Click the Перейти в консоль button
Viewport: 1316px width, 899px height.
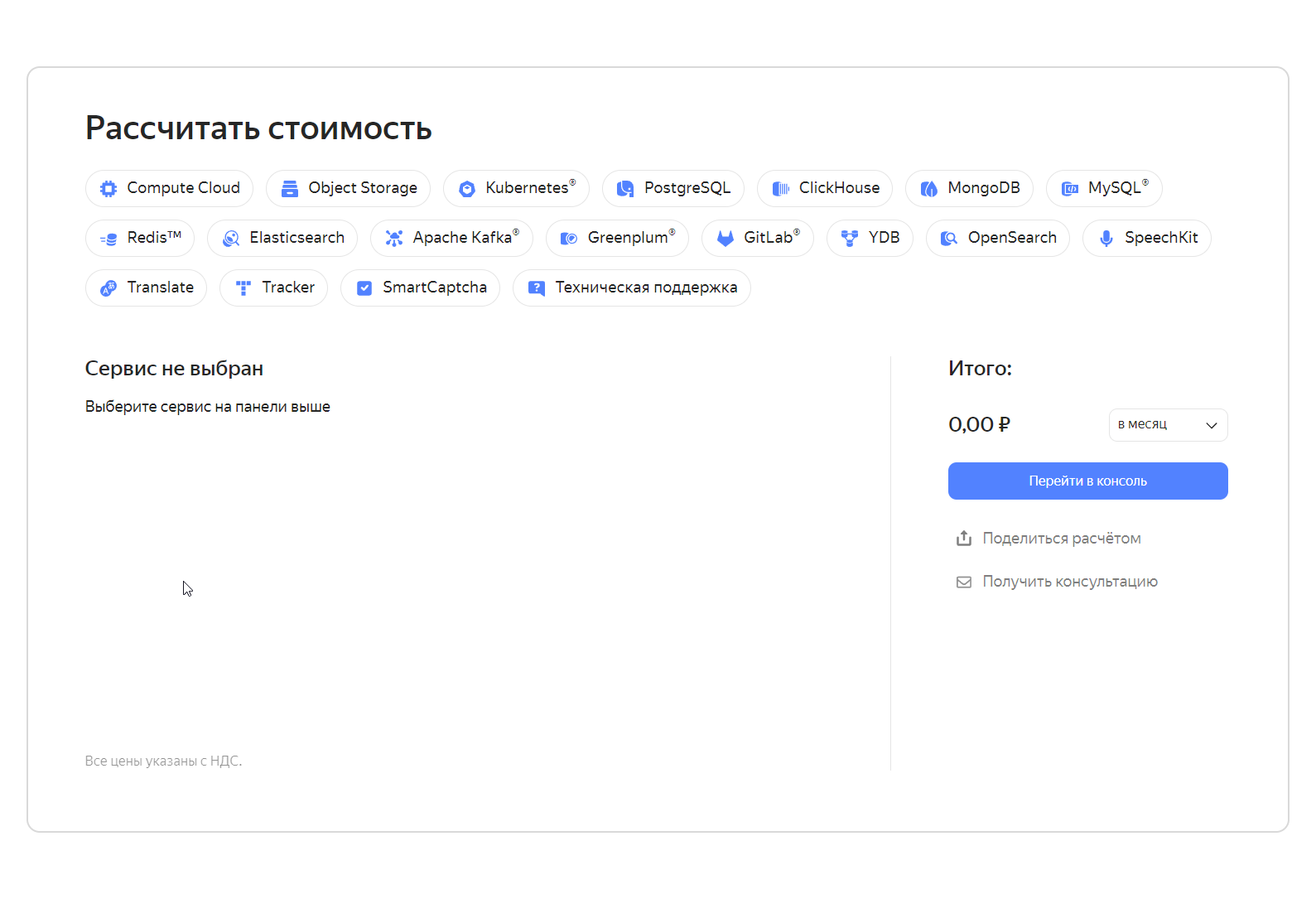[1087, 481]
